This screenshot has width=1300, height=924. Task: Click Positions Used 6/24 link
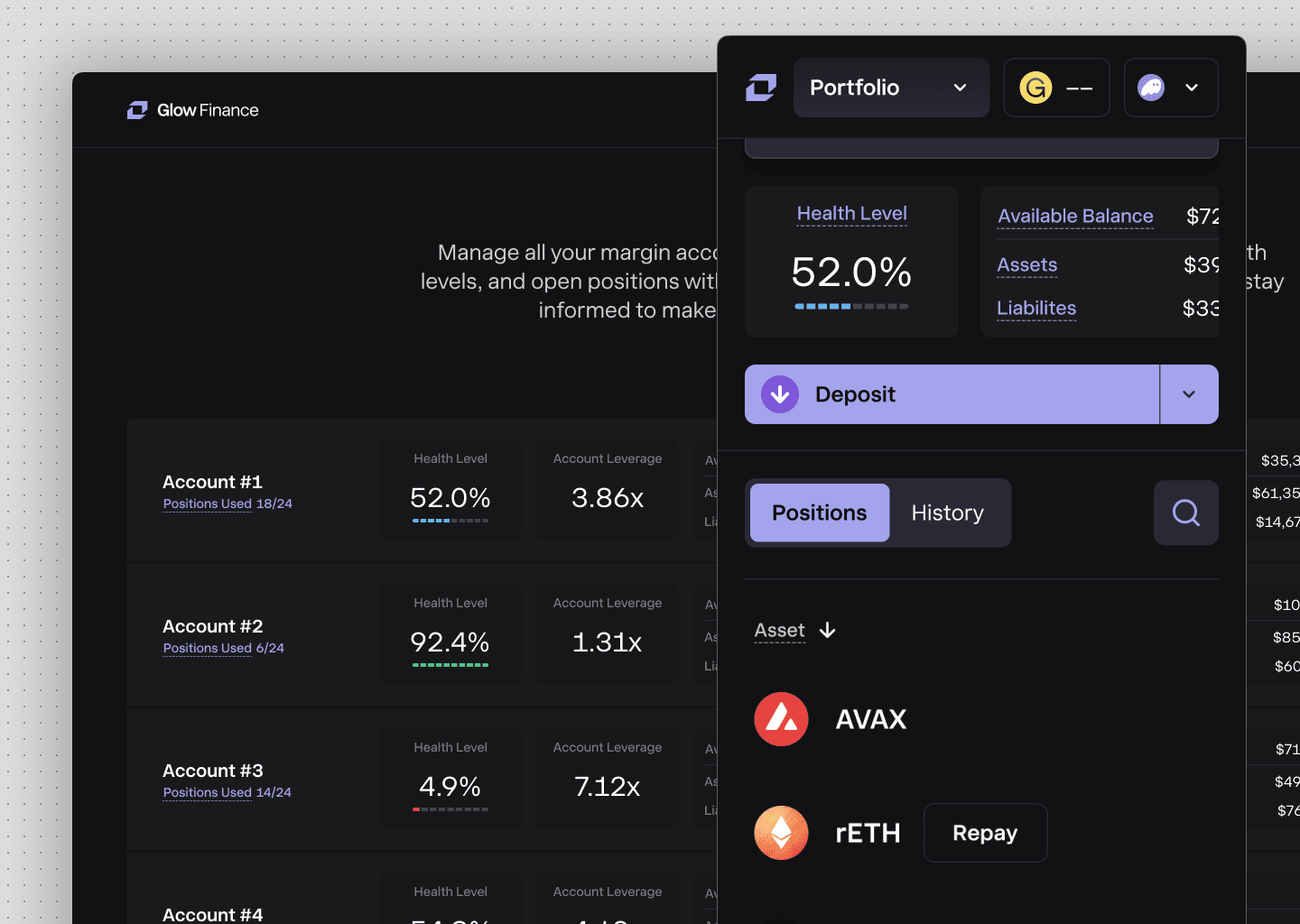point(223,648)
